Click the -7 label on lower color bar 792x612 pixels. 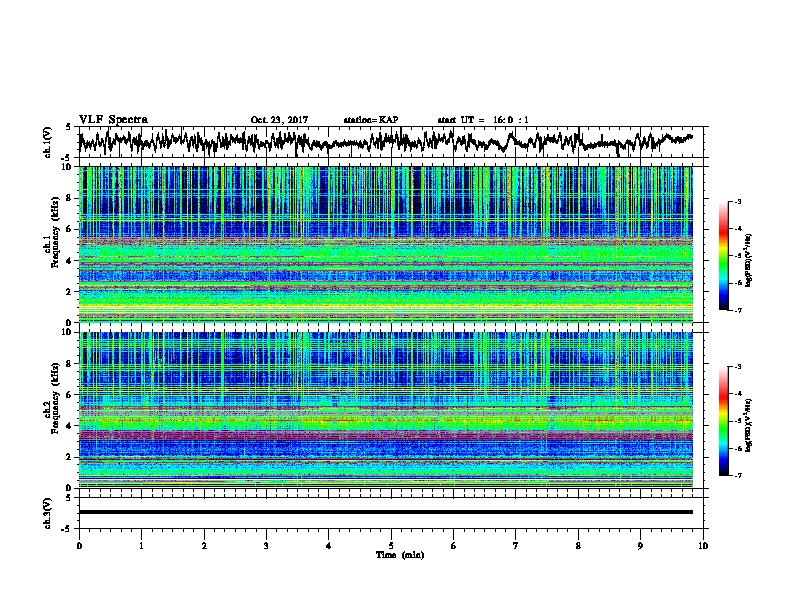pyautogui.click(x=738, y=475)
